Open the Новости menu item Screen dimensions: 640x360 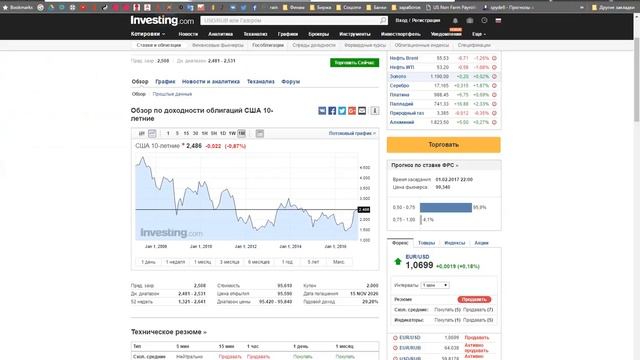click(x=188, y=34)
